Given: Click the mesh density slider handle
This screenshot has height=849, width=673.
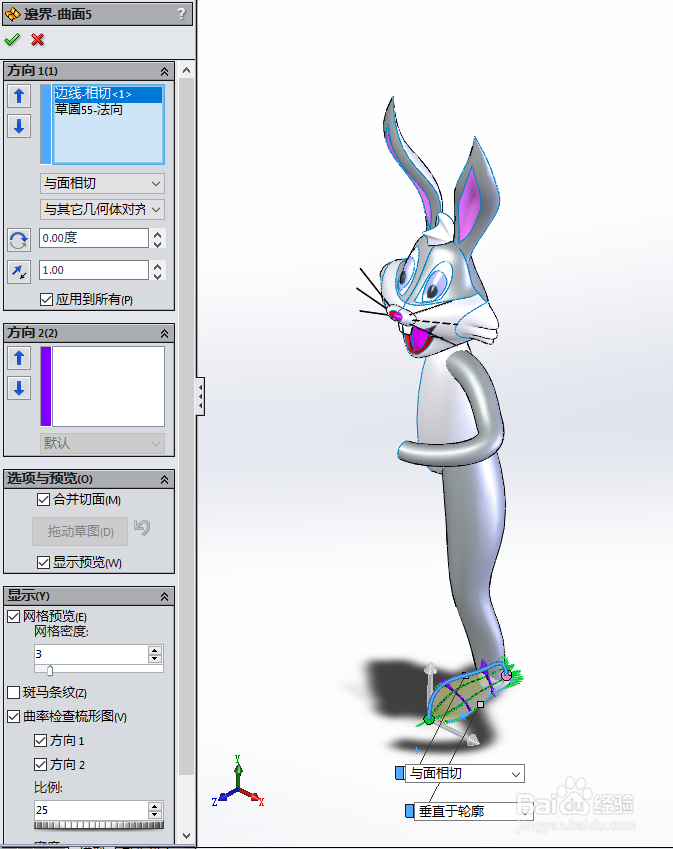Looking at the screenshot, I should [x=50, y=671].
